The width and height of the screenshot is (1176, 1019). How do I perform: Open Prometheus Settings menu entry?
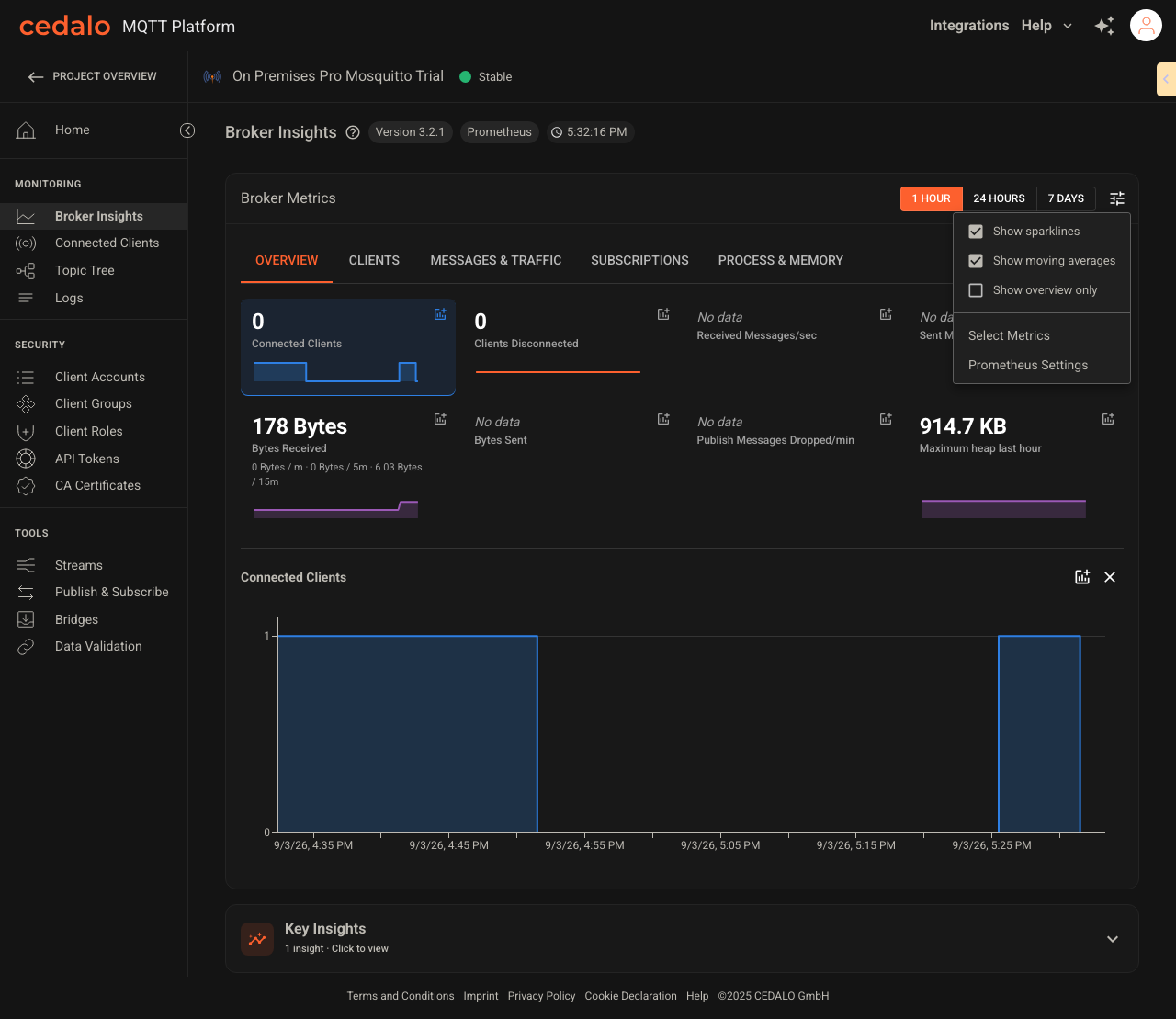(1042, 366)
